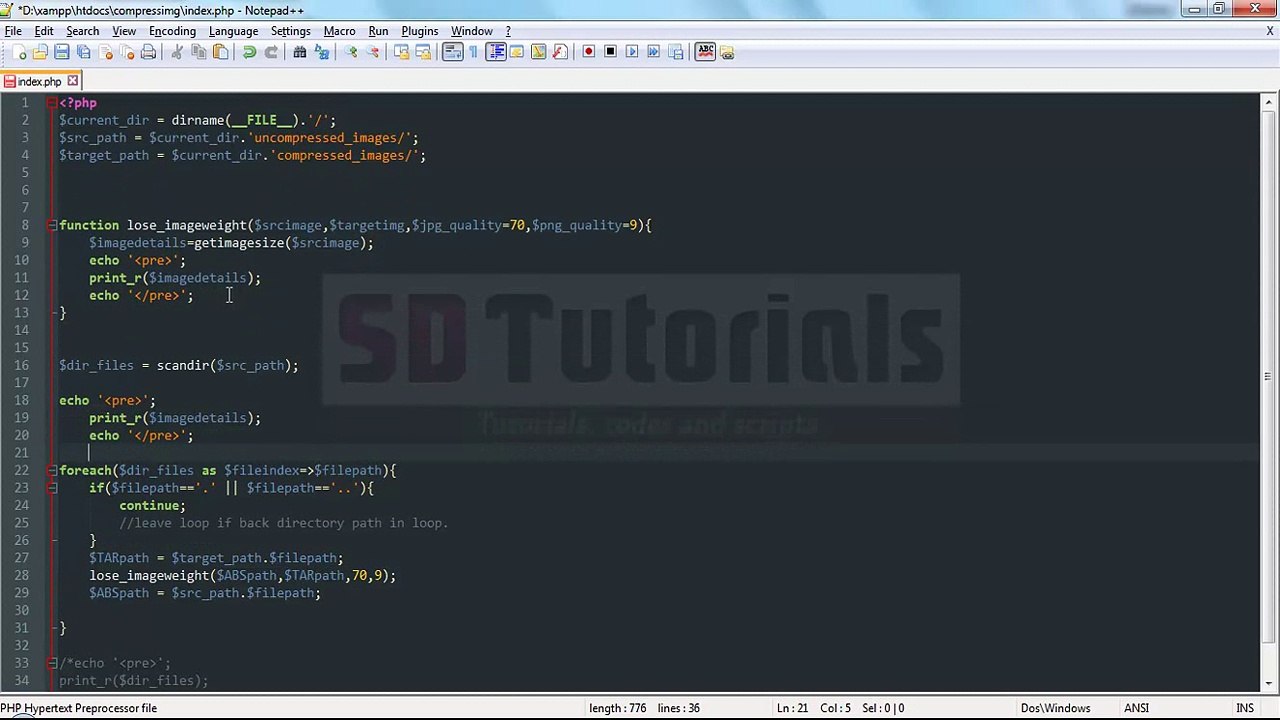Toggle synchronized vertical scrolling icon
Image resolution: width=1280 pixels, height=720 pixels.
pyautogui.click(x=401, y=52)
